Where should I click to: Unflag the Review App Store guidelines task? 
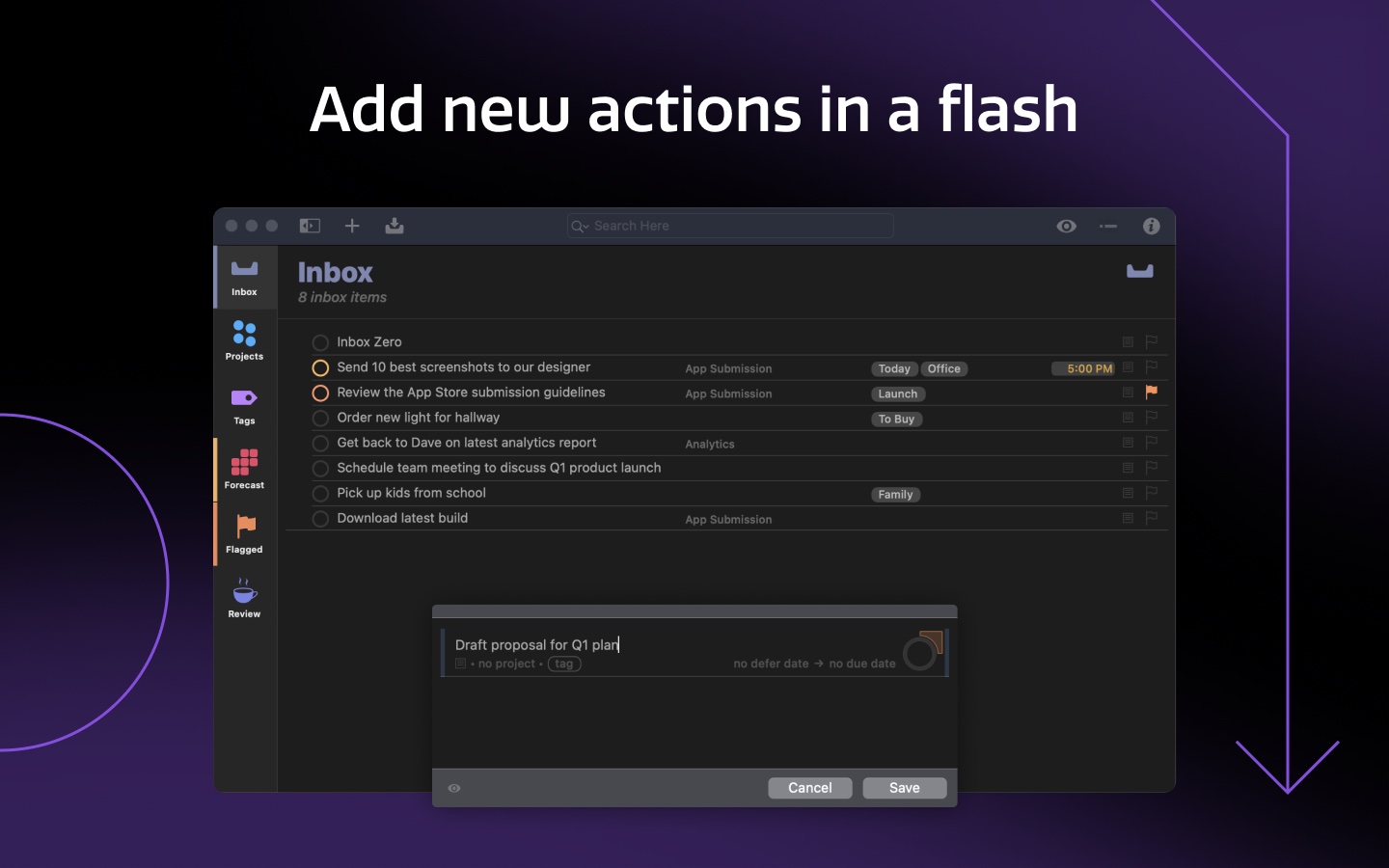(1151, 392)
